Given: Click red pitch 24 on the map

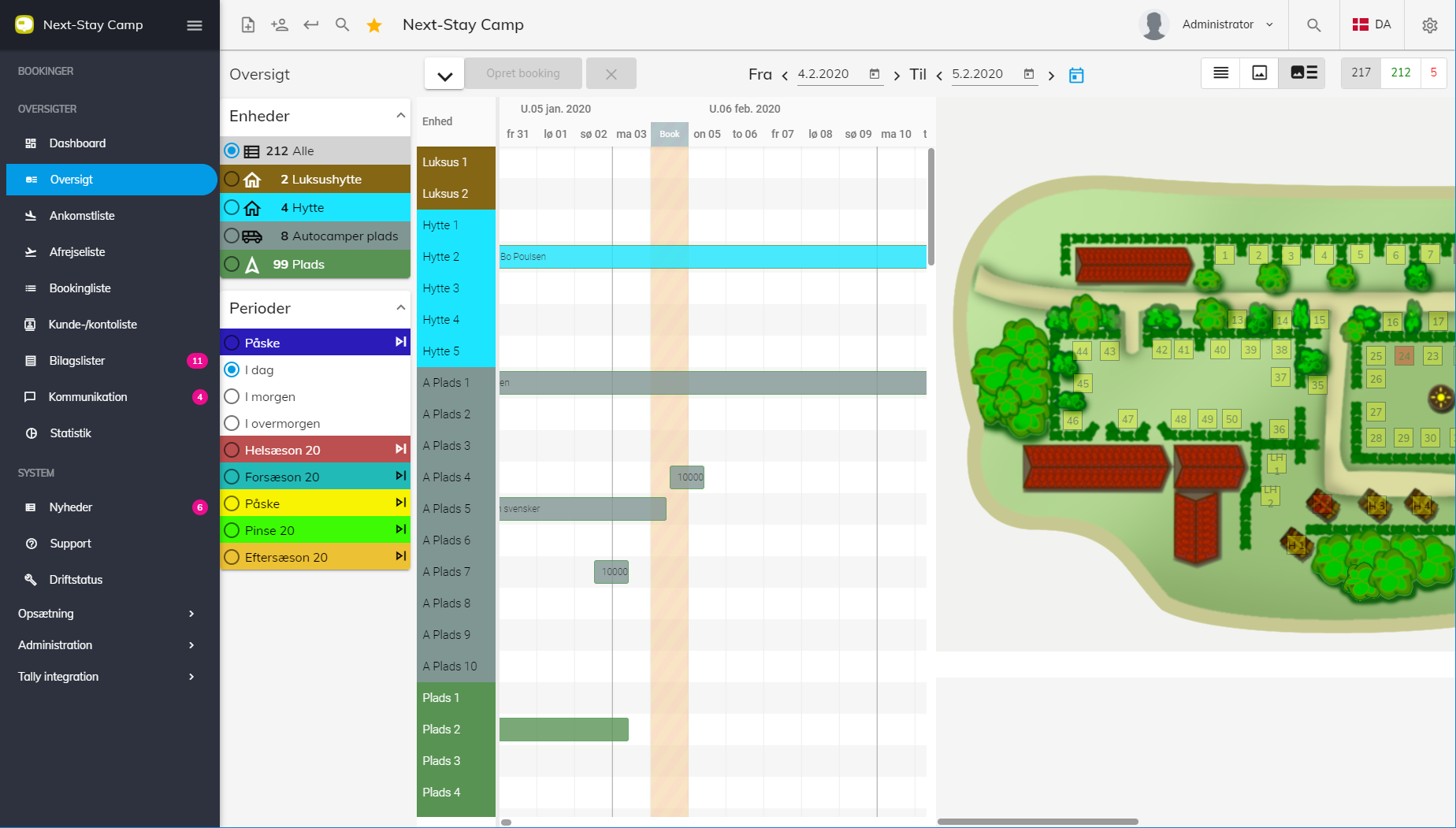Looking at the screenshot, I should (1404, 356).
